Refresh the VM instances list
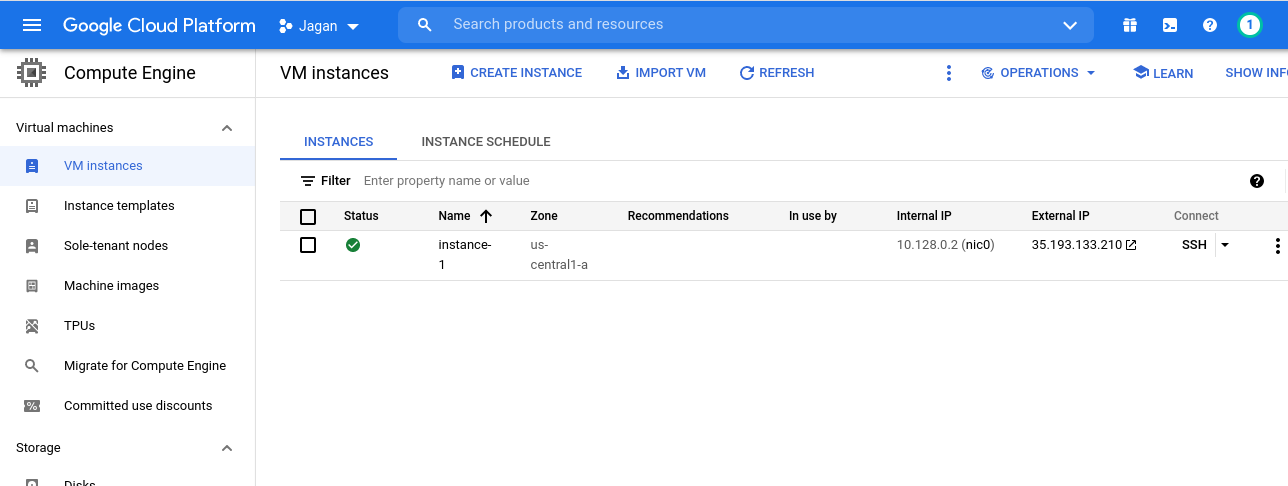This screenshot has width=1288, height=486. (x=776, y=73)
